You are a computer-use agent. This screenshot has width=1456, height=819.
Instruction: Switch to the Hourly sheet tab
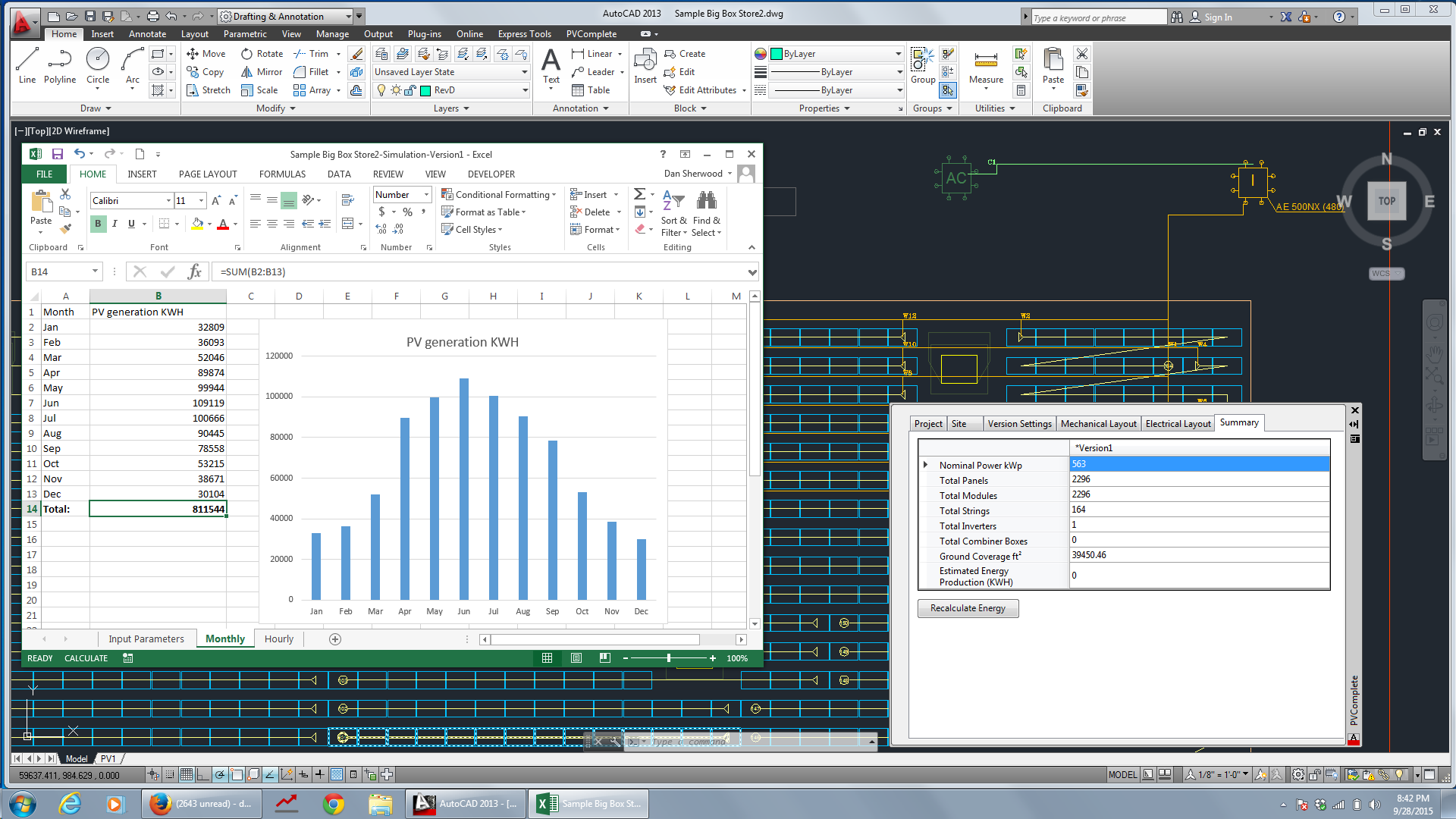(278, 639)
